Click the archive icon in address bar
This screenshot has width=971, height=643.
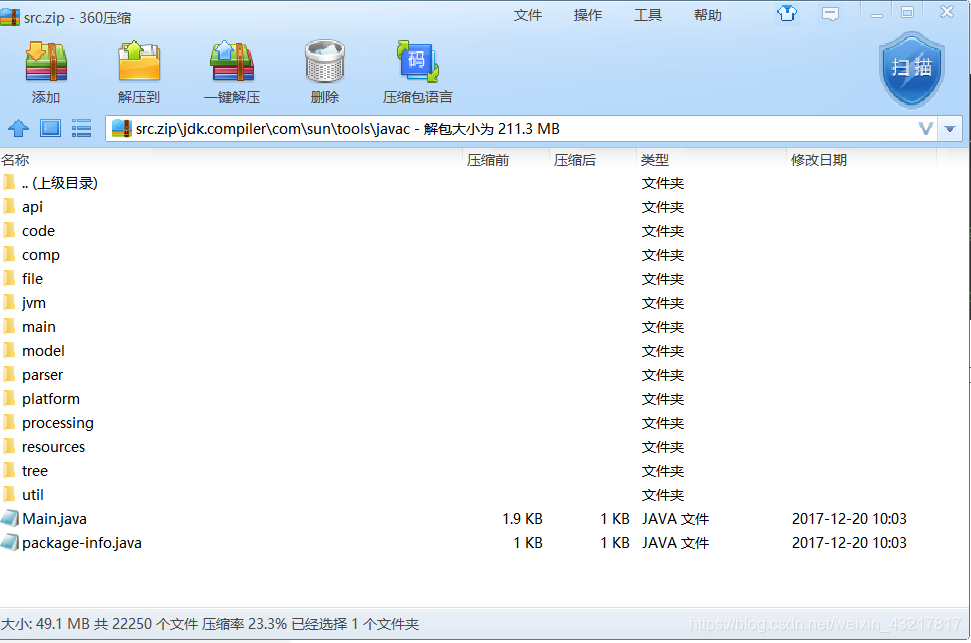click(121, 129)
